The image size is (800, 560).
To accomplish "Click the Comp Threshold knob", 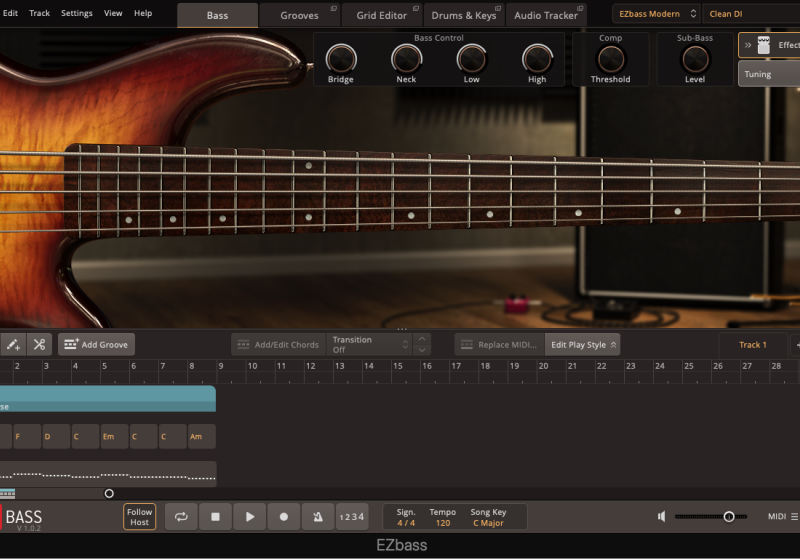I will 610,59.
